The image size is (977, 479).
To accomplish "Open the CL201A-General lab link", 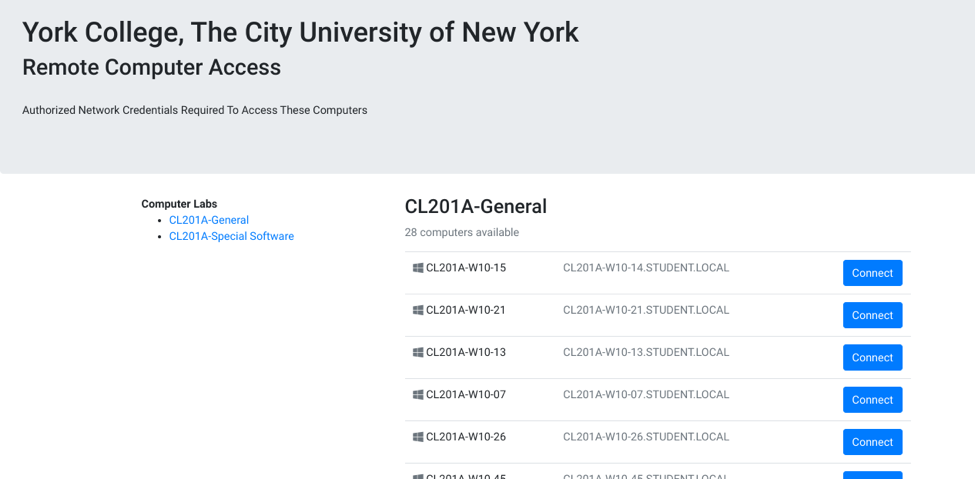I will pyautogui.click(x=209, y=220).
